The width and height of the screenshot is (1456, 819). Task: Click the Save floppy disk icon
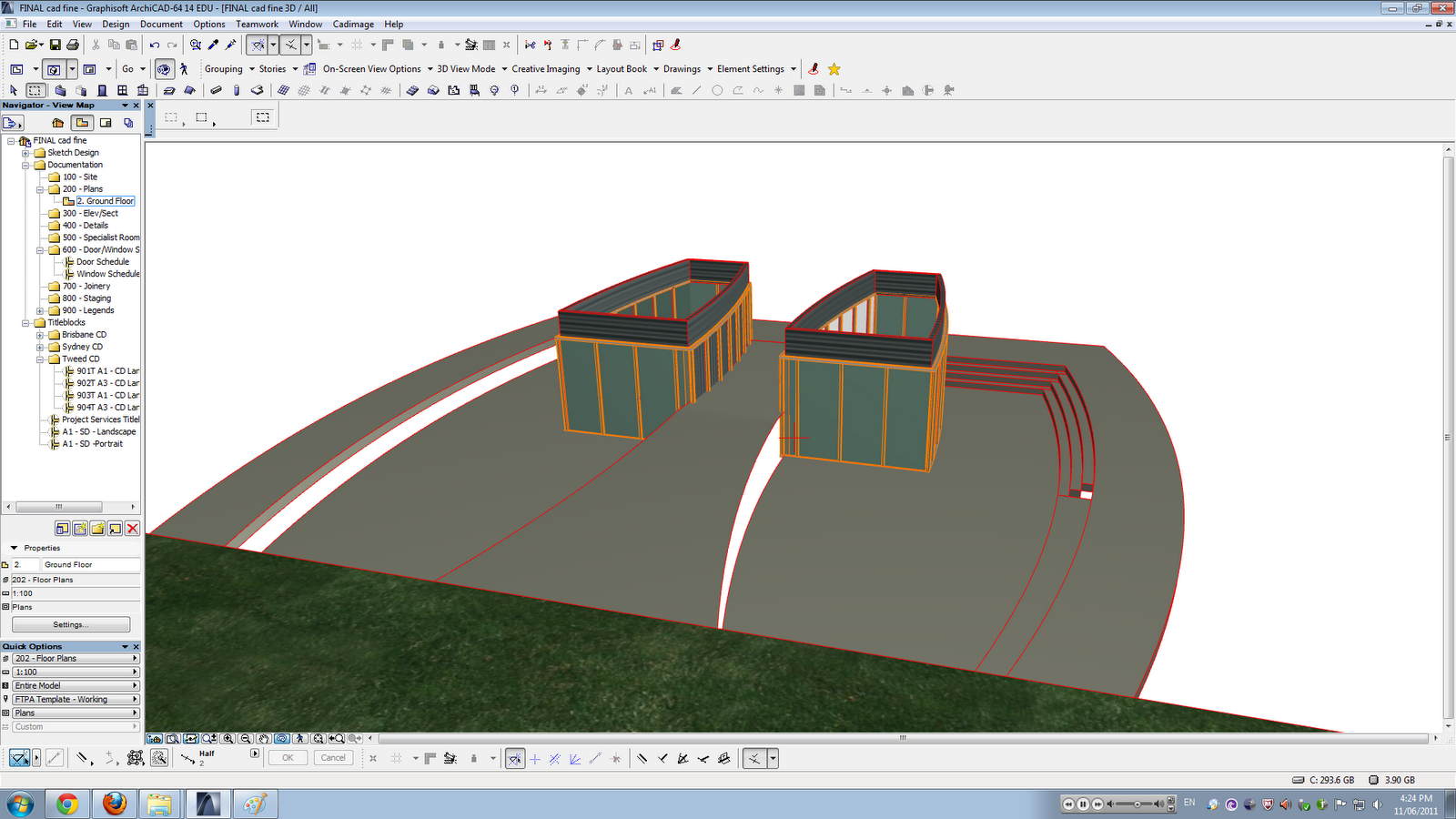pyautogui.click(x=55, y=45)
